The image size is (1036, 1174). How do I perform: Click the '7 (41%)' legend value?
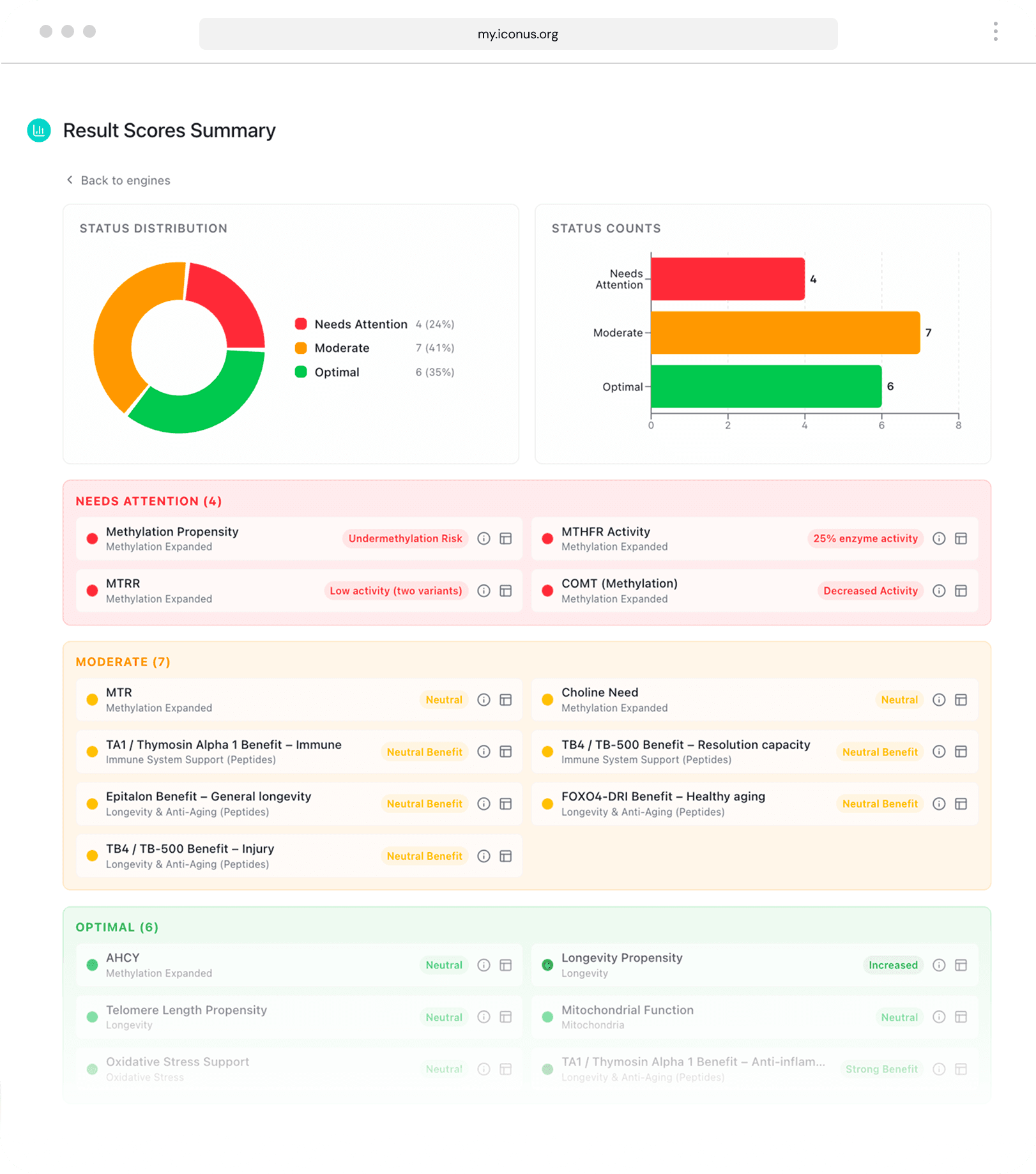click(x=435, y=348)
